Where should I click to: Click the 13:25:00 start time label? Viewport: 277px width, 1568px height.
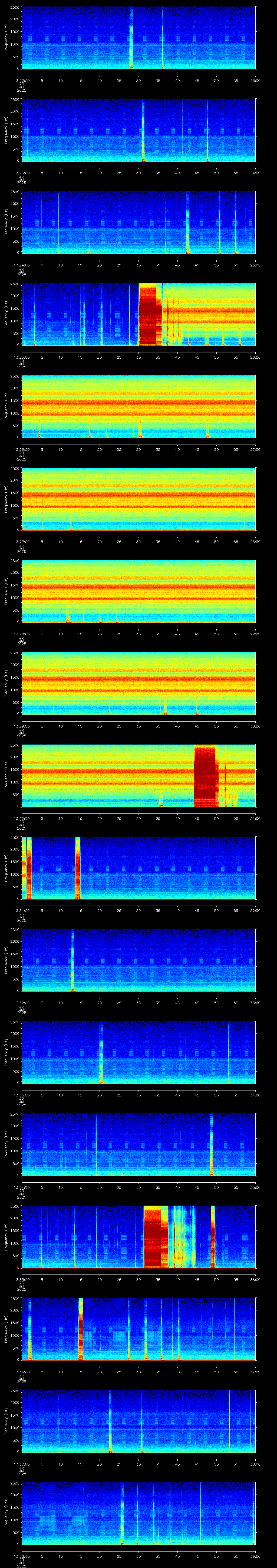(22, 357)
